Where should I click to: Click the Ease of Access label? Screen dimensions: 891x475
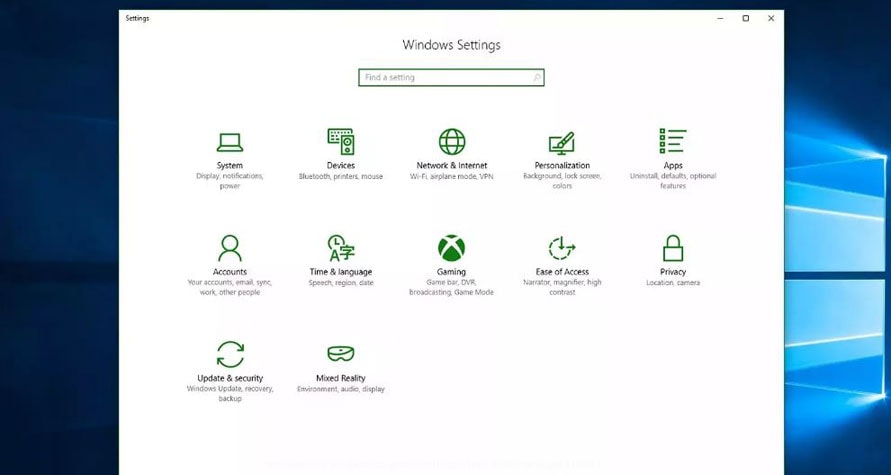point(562,272)
